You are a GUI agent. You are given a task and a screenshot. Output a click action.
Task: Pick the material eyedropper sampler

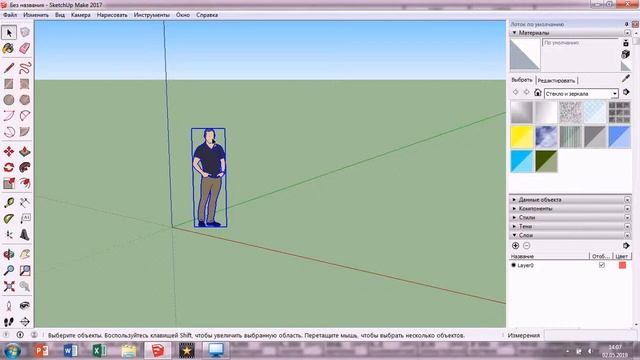tap(626, 78)
